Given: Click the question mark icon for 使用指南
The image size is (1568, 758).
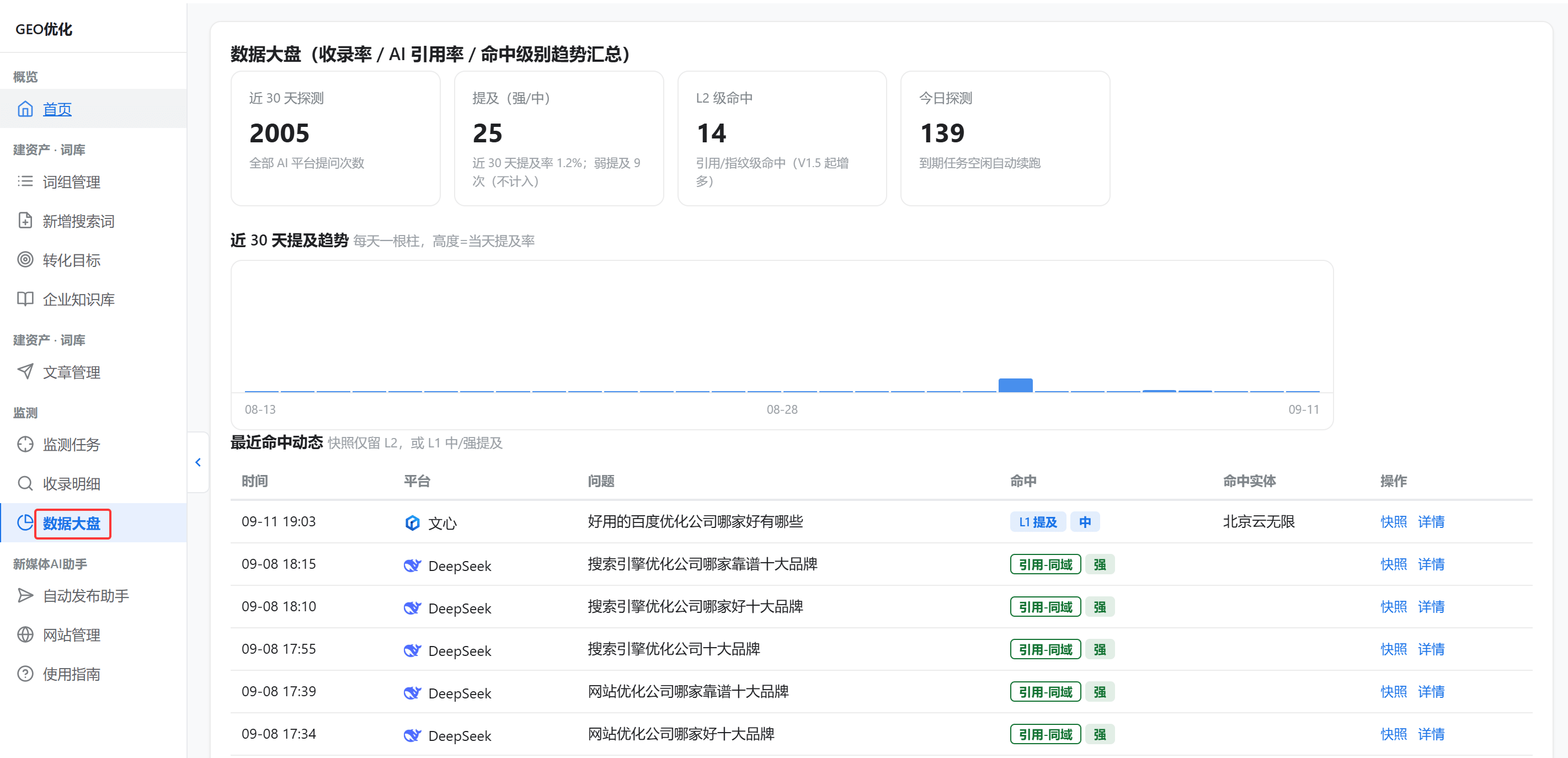Looking at the screenshot, I should (25, 674).
